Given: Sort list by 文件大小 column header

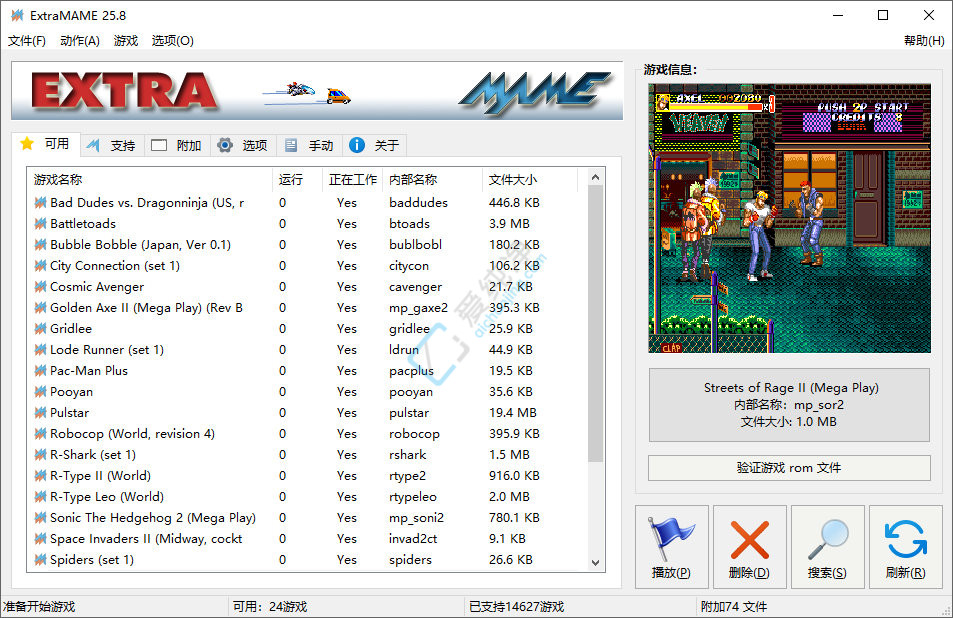Looking at the screenshot, I should point(512,180).
